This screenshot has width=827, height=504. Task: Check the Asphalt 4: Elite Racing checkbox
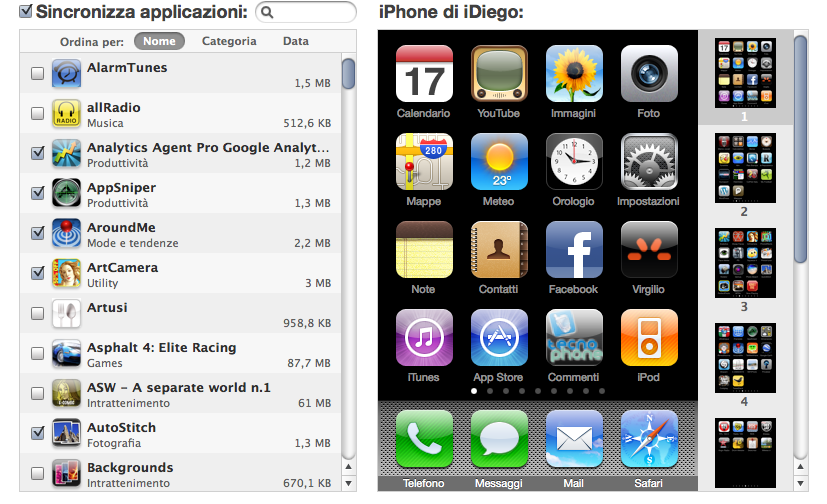pos(37,353)
